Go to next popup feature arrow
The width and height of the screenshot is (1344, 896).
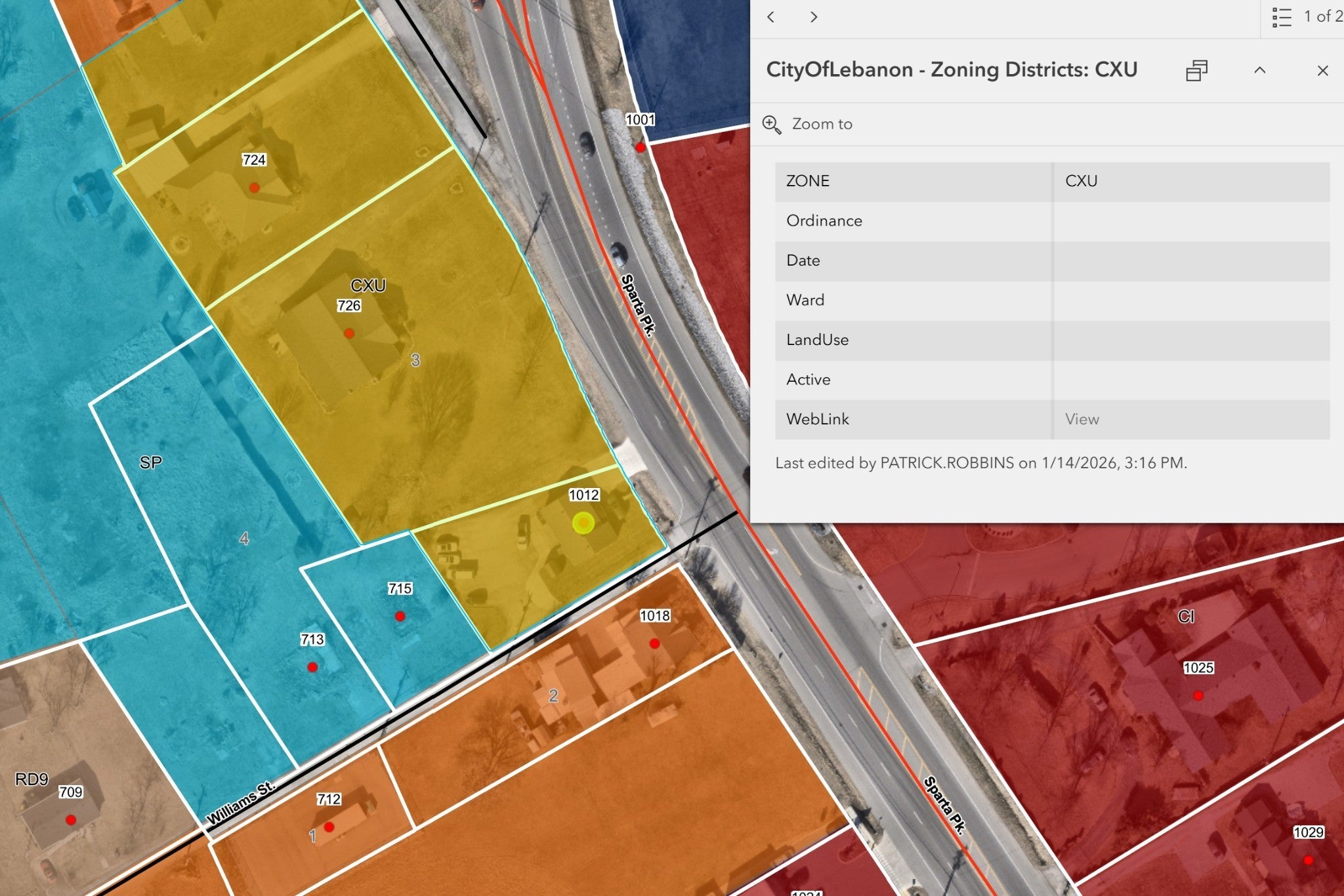pos(814,17)
